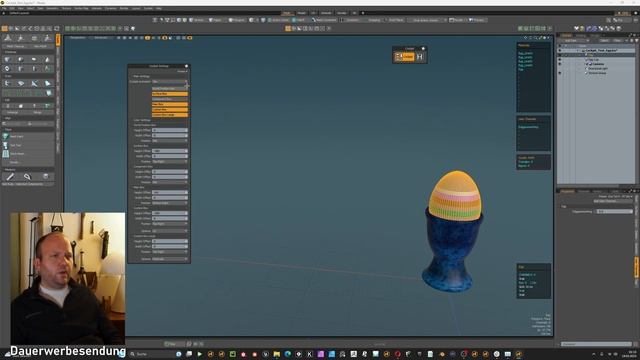Open Symmetry dropdown in toolbar
640x360 pixels.
click(x=351, y=20)
